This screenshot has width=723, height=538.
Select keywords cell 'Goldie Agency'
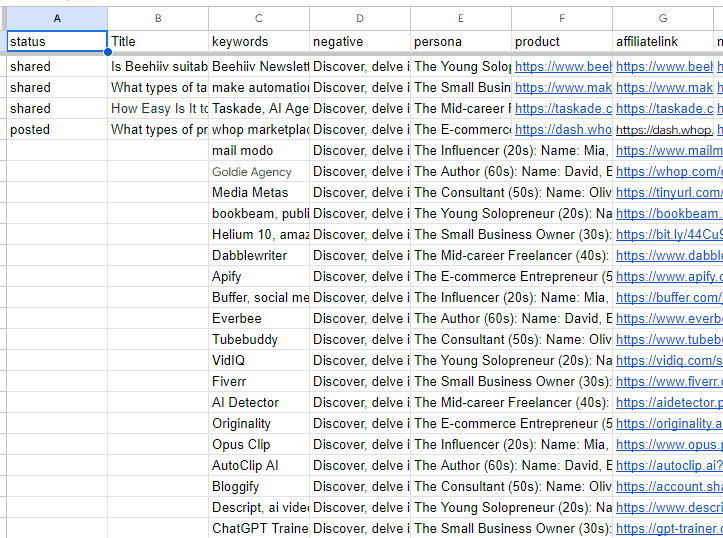(259, 171)
